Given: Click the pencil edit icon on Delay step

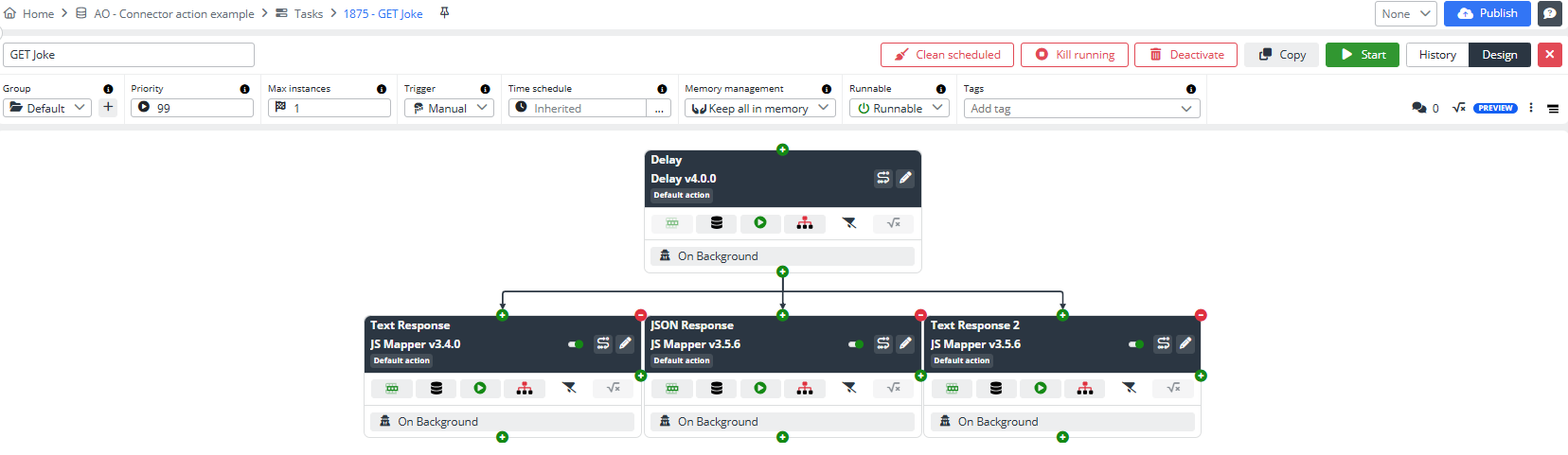Looking at the screenshot, I should point(905,178).
